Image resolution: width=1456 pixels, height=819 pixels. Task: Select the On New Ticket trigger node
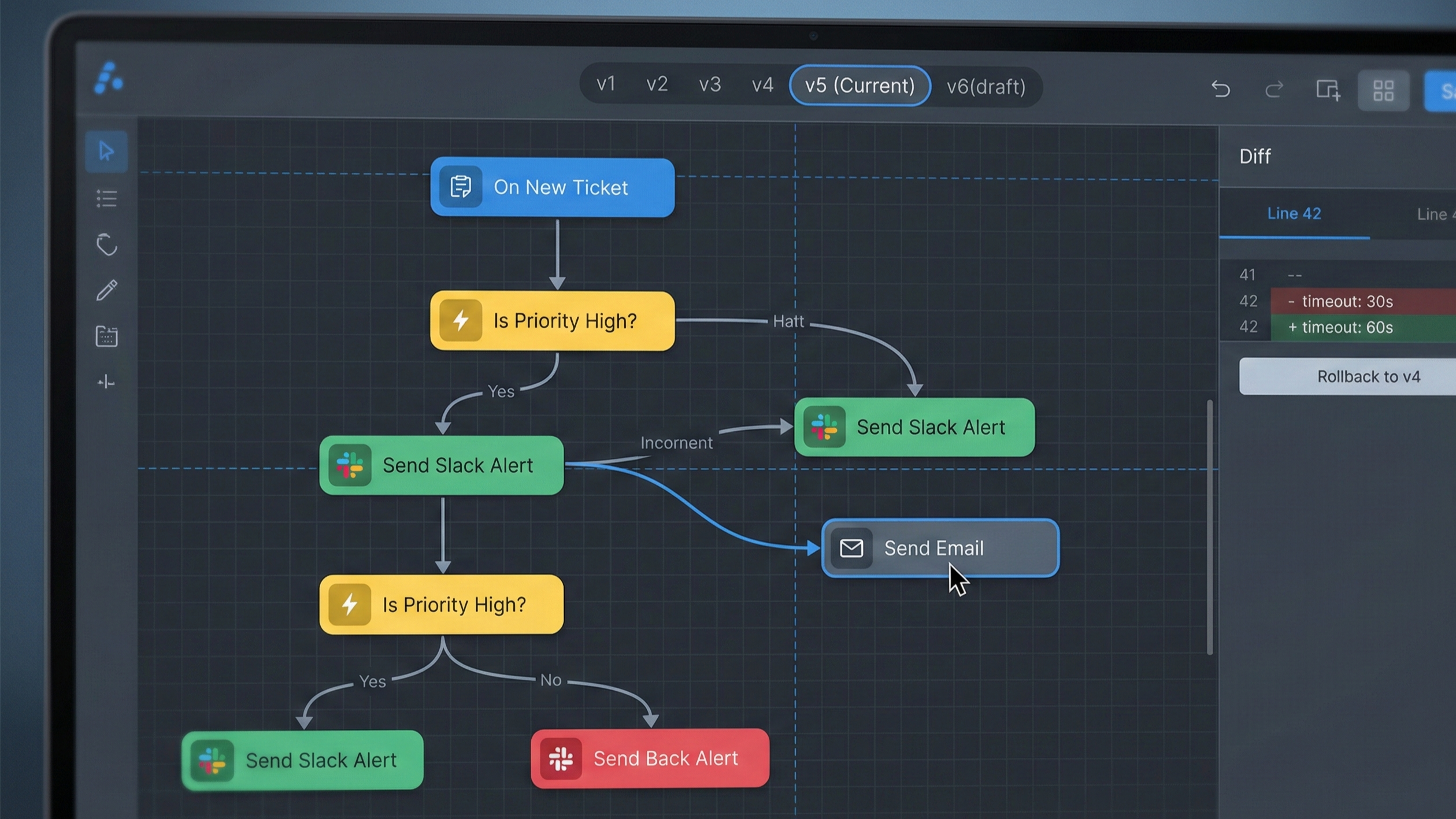[553, 187]
